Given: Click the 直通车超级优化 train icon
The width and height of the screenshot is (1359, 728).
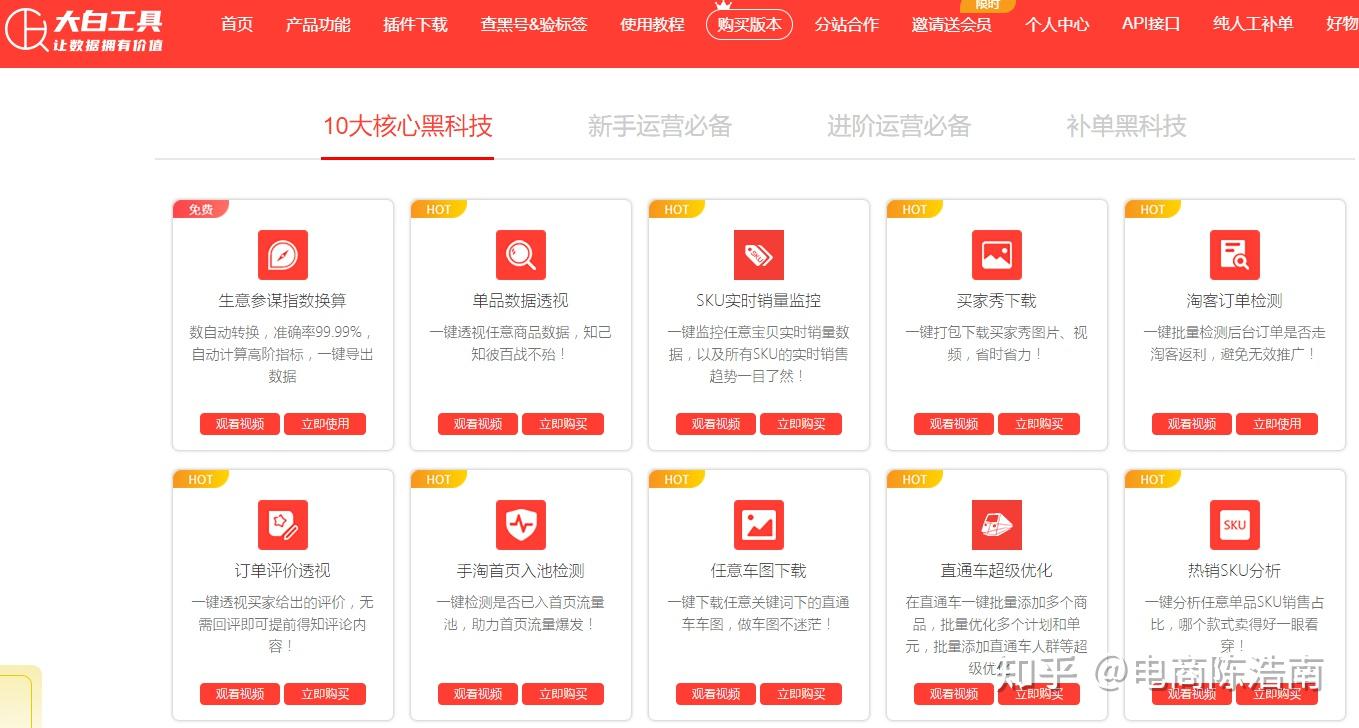Looking at the screenshot, I should tap(997, 525).
